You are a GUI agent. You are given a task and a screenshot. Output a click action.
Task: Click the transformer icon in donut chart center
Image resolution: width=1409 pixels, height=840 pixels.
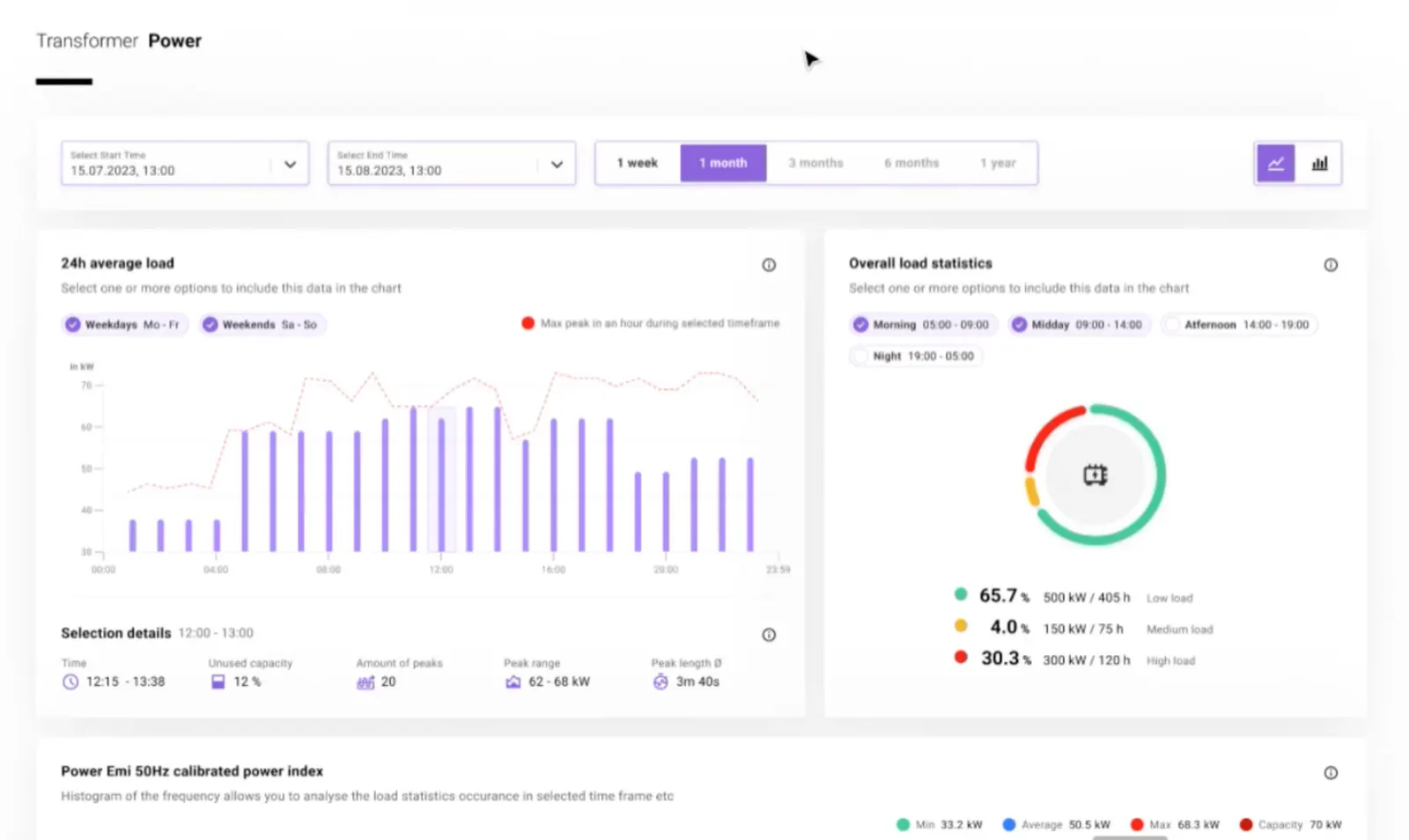click(x=1095, y=475)
